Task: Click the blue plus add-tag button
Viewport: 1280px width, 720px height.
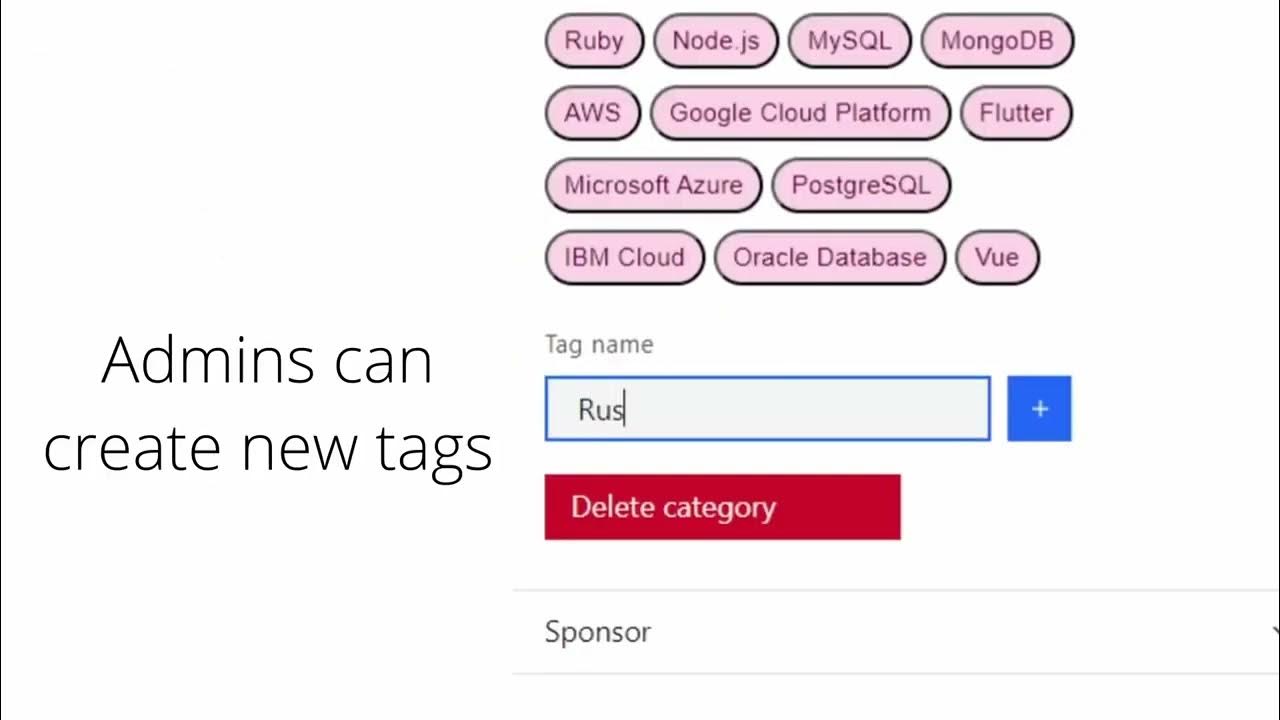Action: click(x=1039, y=409)
